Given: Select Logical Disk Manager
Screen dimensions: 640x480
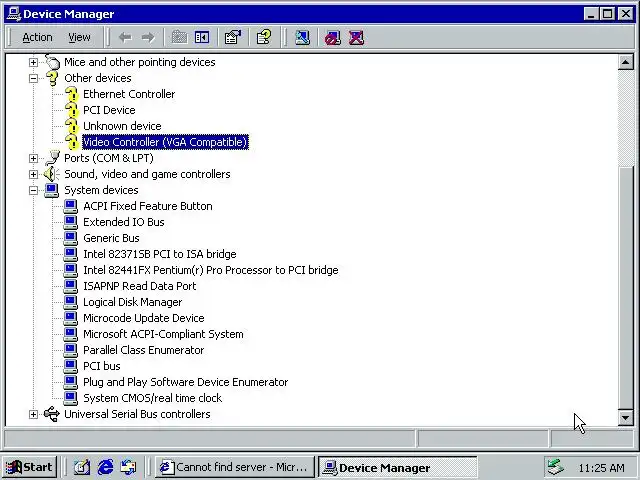Looking at the screenshot, I should point(133,302).
